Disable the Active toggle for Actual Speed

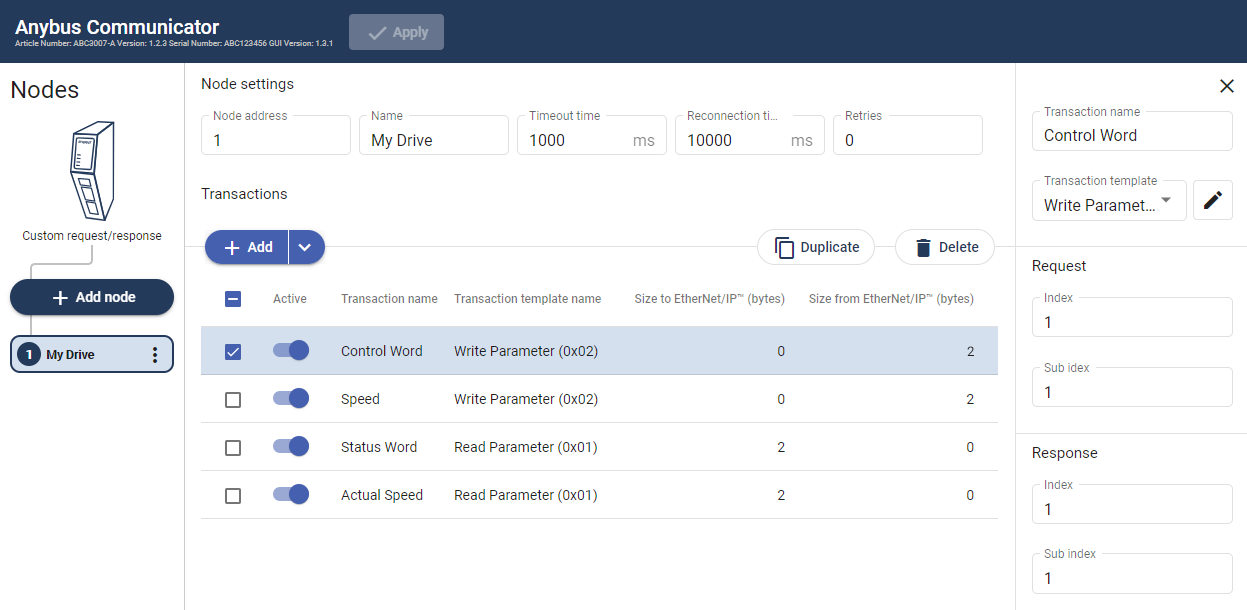290,495
